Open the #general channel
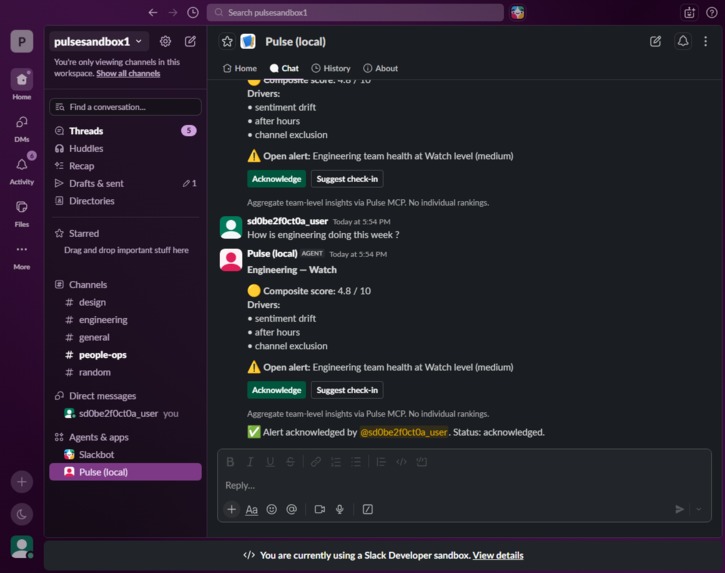The image size is (725, 573). click(x=125, y=338)
